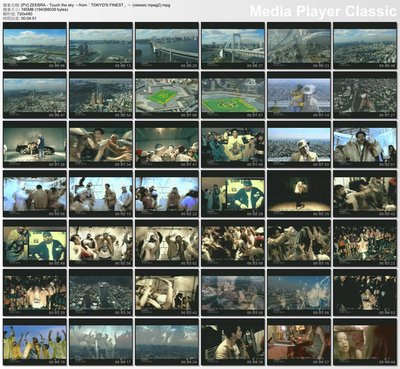This screenshot has width=400, height=369.
Task: Open the last thumbnail with woman's face close-up
Action: (x=365, y=342)
